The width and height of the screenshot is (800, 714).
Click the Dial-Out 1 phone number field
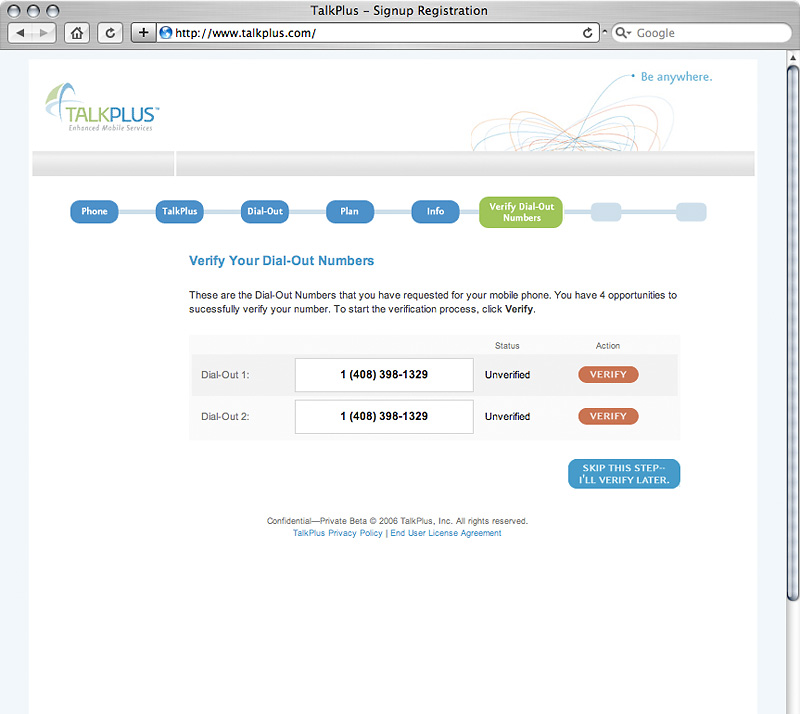384,375
